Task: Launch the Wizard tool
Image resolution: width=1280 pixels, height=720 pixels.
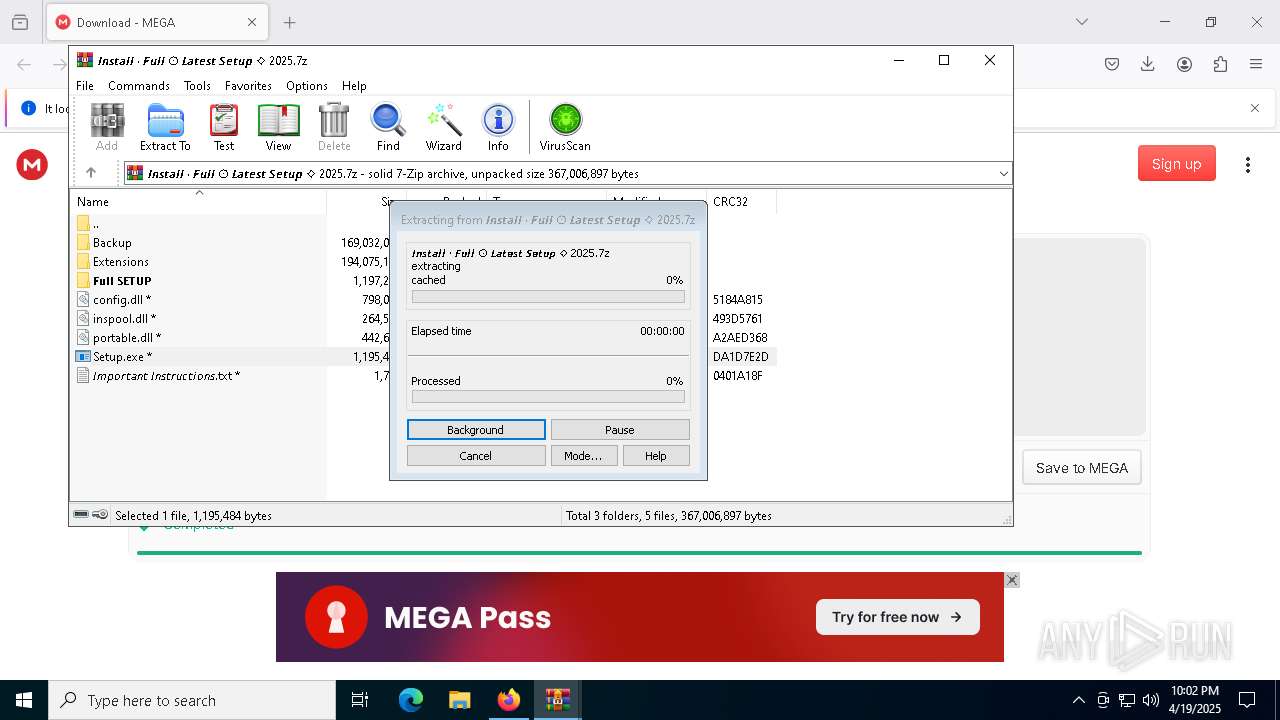Action: tap(443, 127)
